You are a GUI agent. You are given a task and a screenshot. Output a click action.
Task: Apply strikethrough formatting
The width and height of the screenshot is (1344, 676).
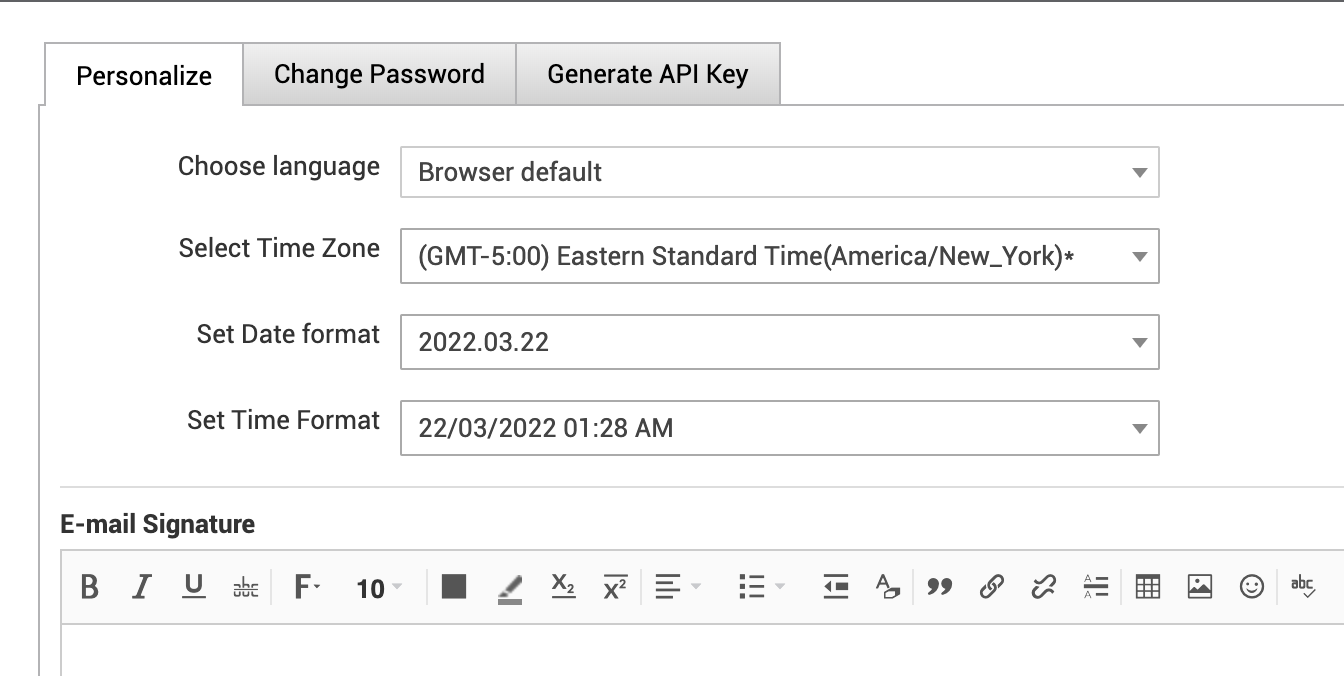[x=245, y=588]
